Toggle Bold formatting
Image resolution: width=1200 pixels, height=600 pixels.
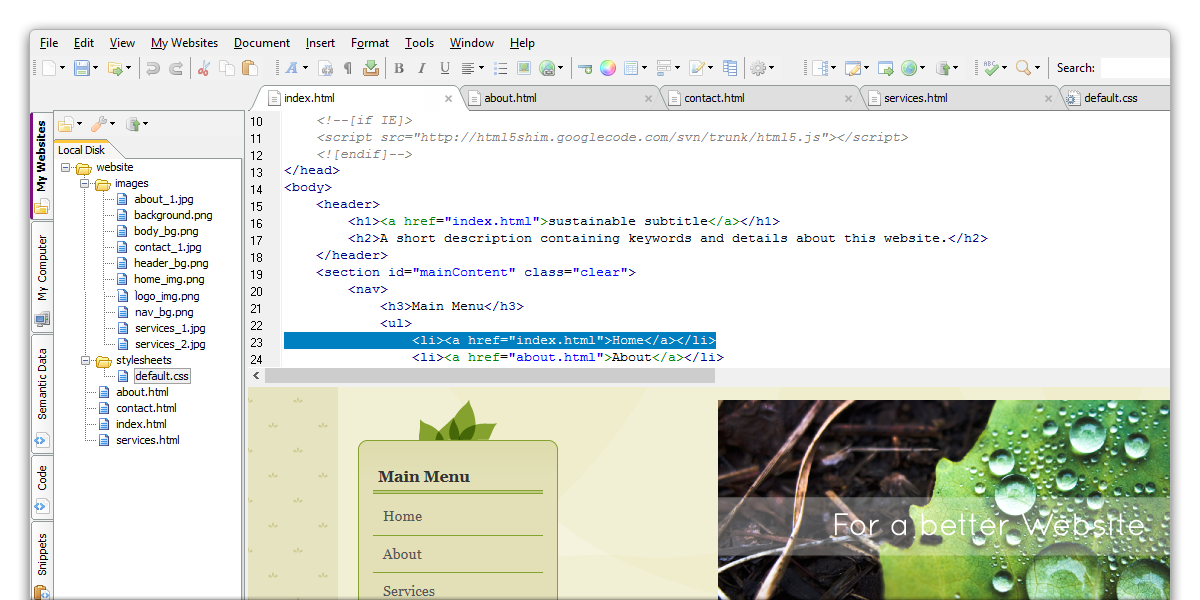[399, 68]
